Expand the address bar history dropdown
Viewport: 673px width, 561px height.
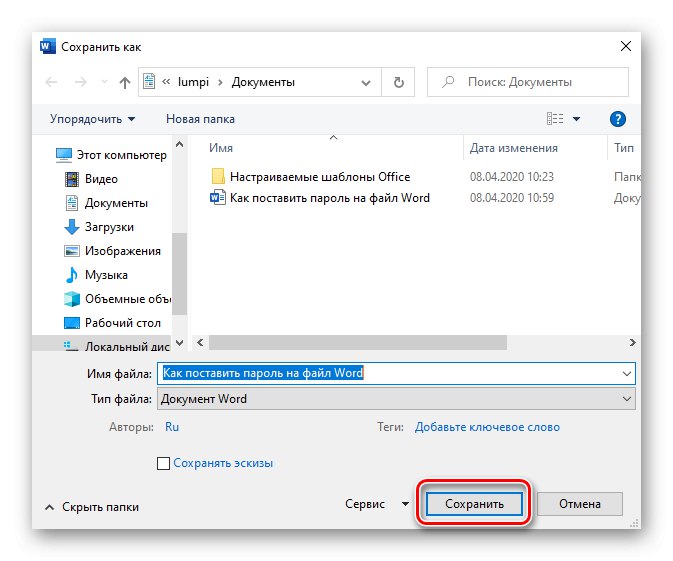pos(366,82)
